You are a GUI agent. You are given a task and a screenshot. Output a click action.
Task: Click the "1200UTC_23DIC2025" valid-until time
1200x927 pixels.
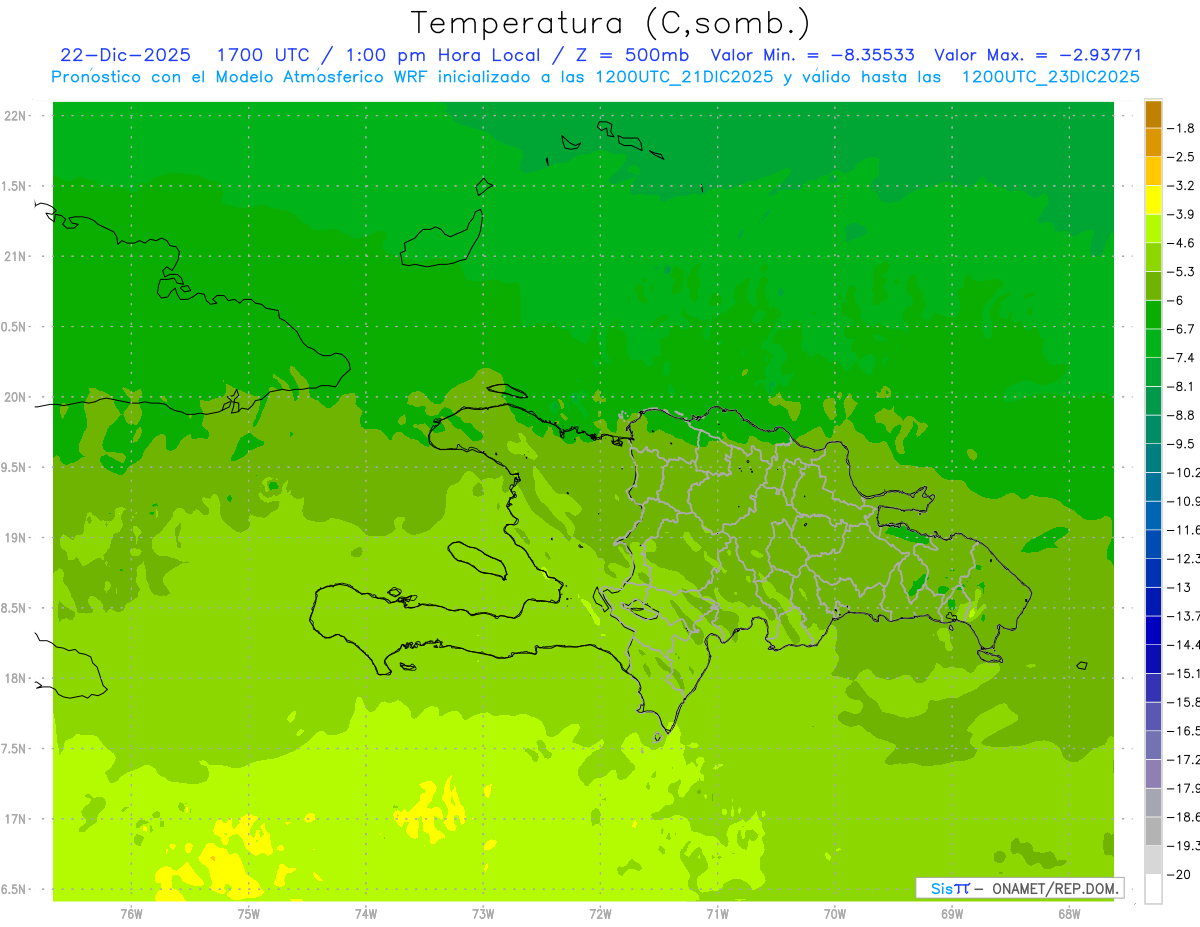pyautogui.click(x=1050, y=77)
